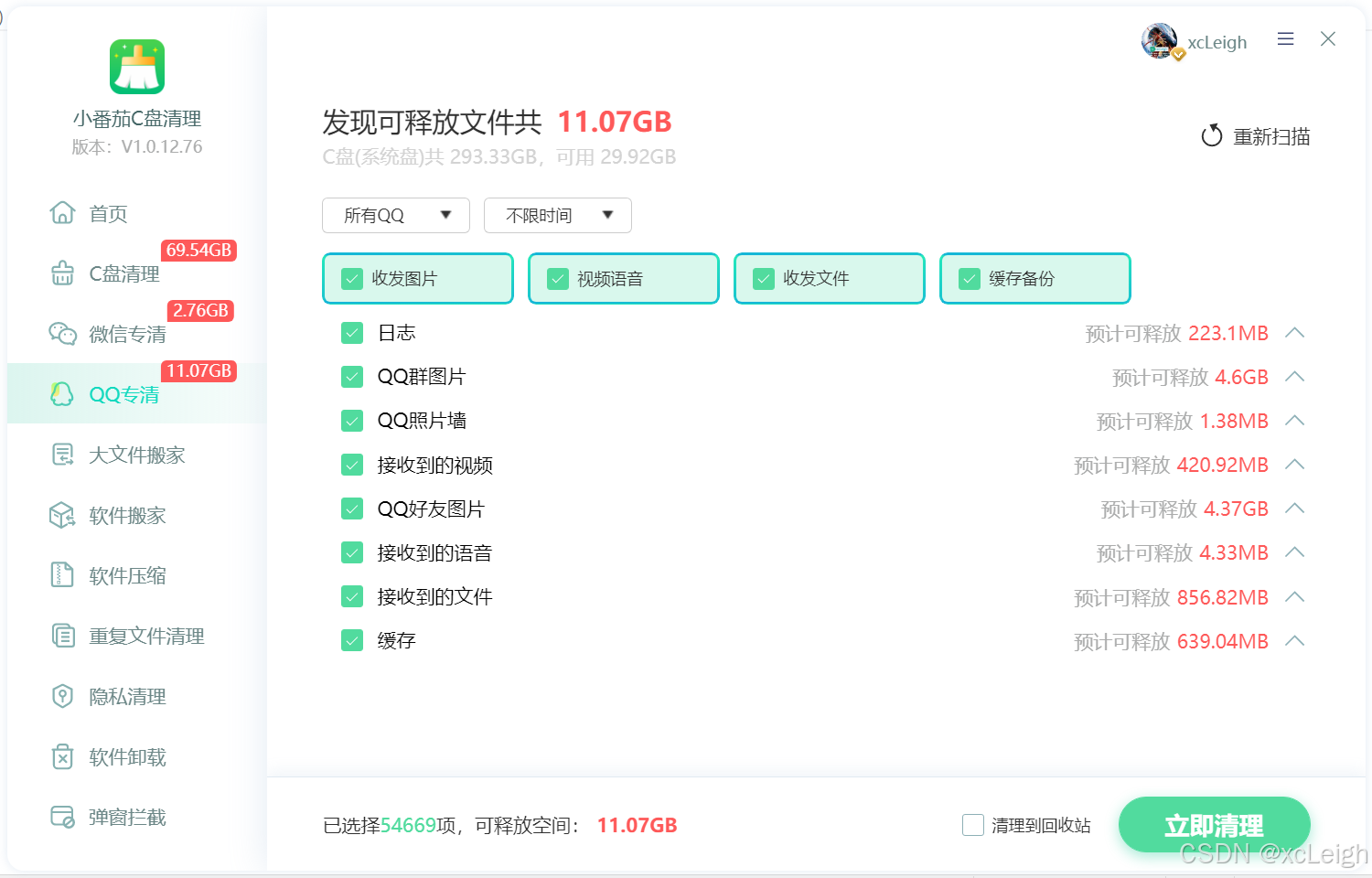Click the 软件卸载 trash icon

(62, 756)
